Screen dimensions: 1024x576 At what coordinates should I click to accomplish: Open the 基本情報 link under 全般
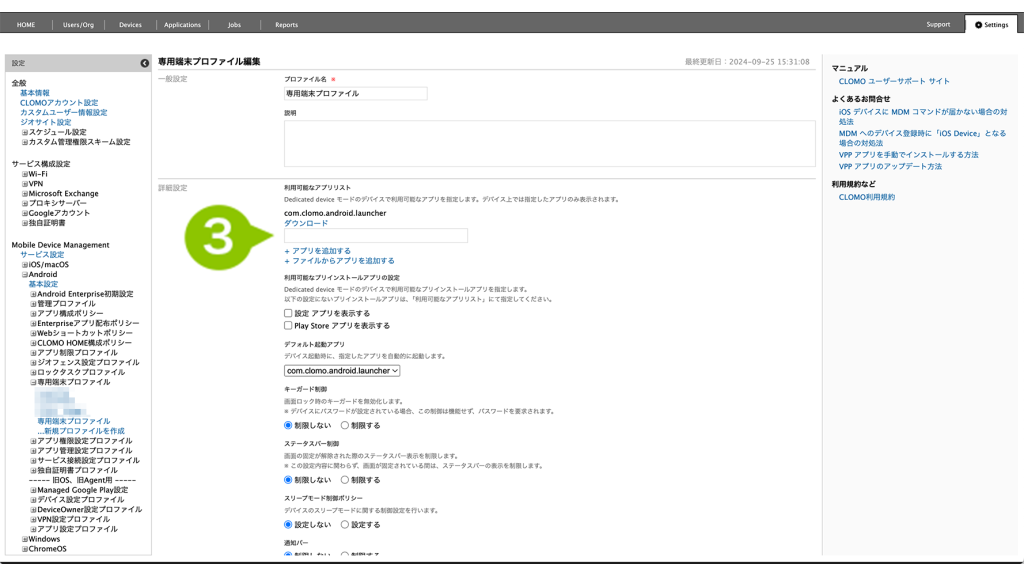pos(35,93)
